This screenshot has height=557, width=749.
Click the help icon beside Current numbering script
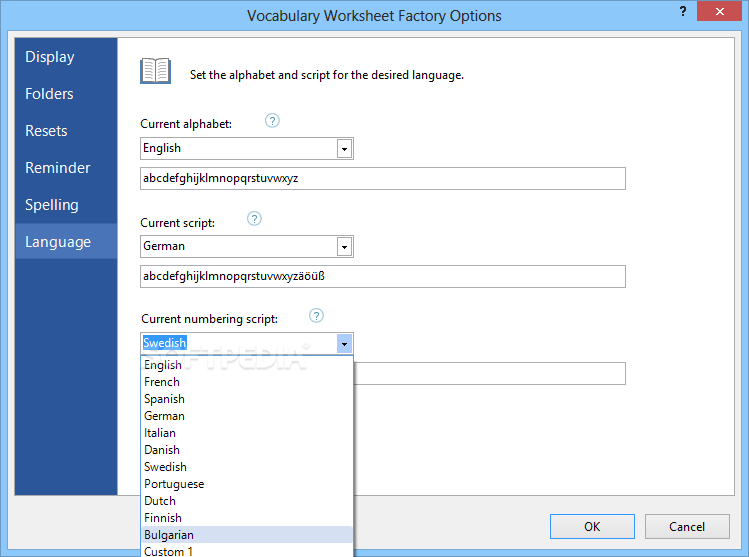point(316,316)
